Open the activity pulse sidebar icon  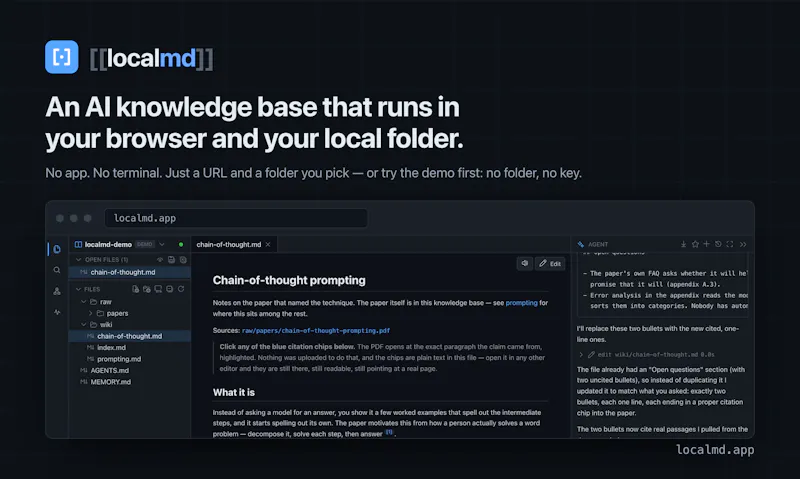click(x=57, y=312)
